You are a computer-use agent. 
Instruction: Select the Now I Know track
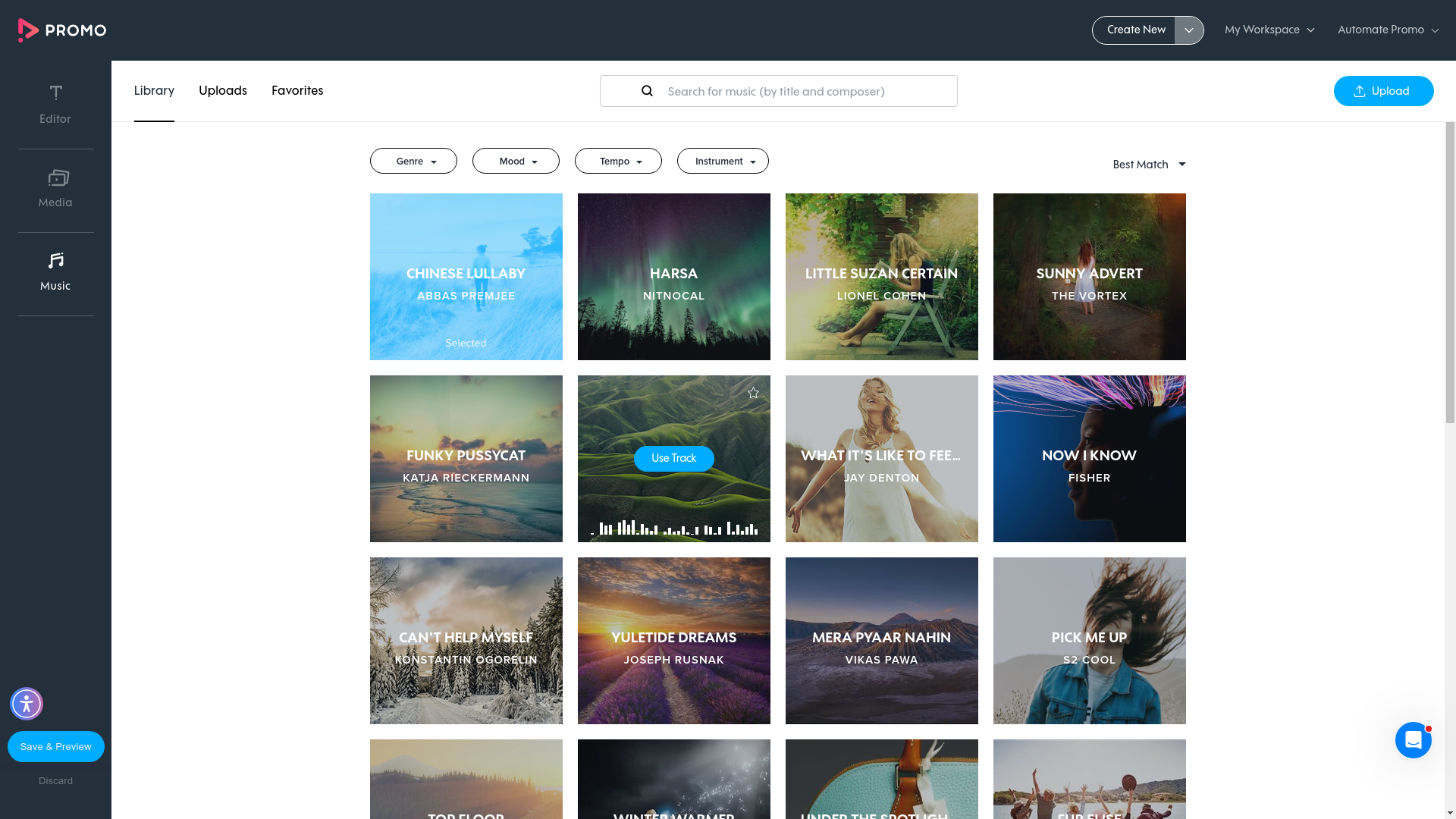pyautogui.click(x=1090, y=459)
